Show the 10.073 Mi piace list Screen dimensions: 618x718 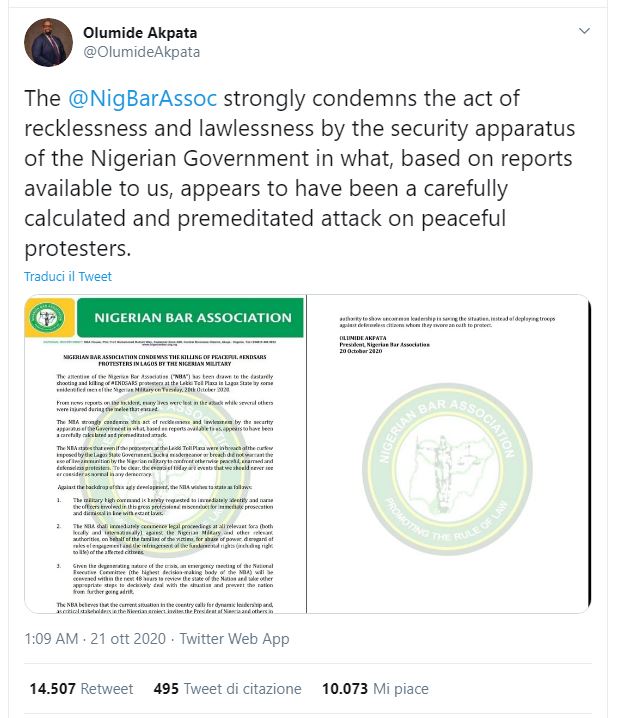(374, 689)
